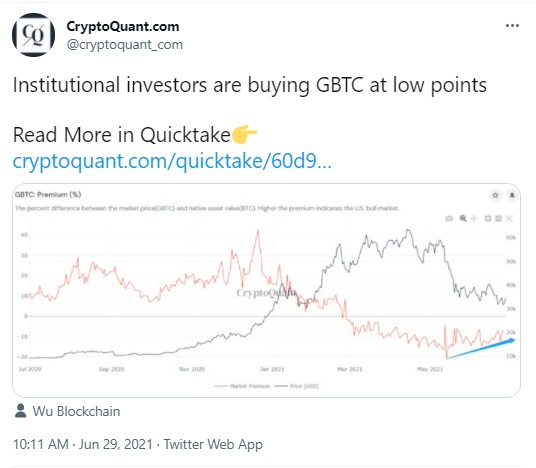Click the GBTC: Premium (%) chart title
The width and height of the screenshot is (536, 468).
tap(48, 195)
